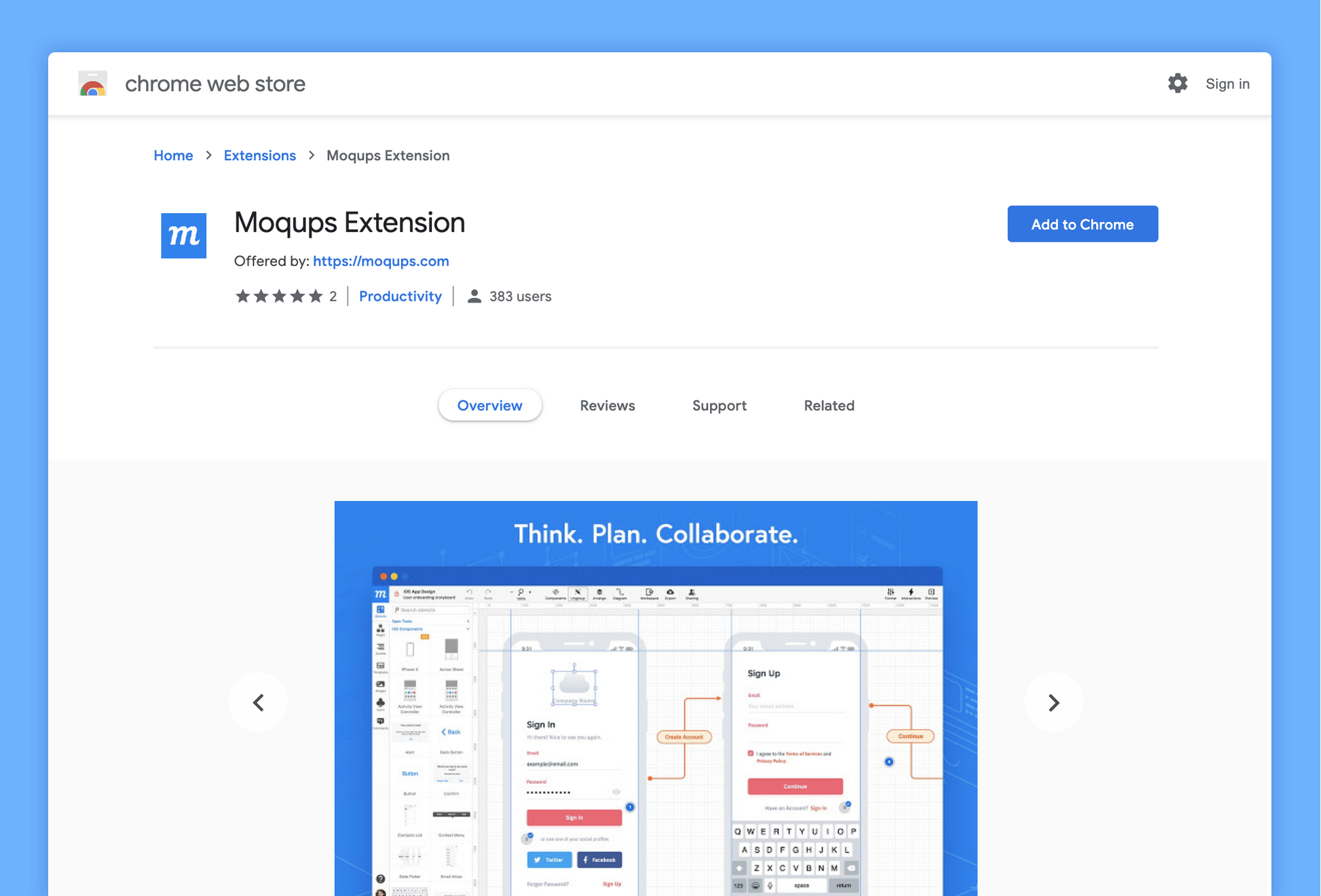Open Preview mode via the top-right toolbar icon
The image size is (1321, 896).
[x=931, y=592]
